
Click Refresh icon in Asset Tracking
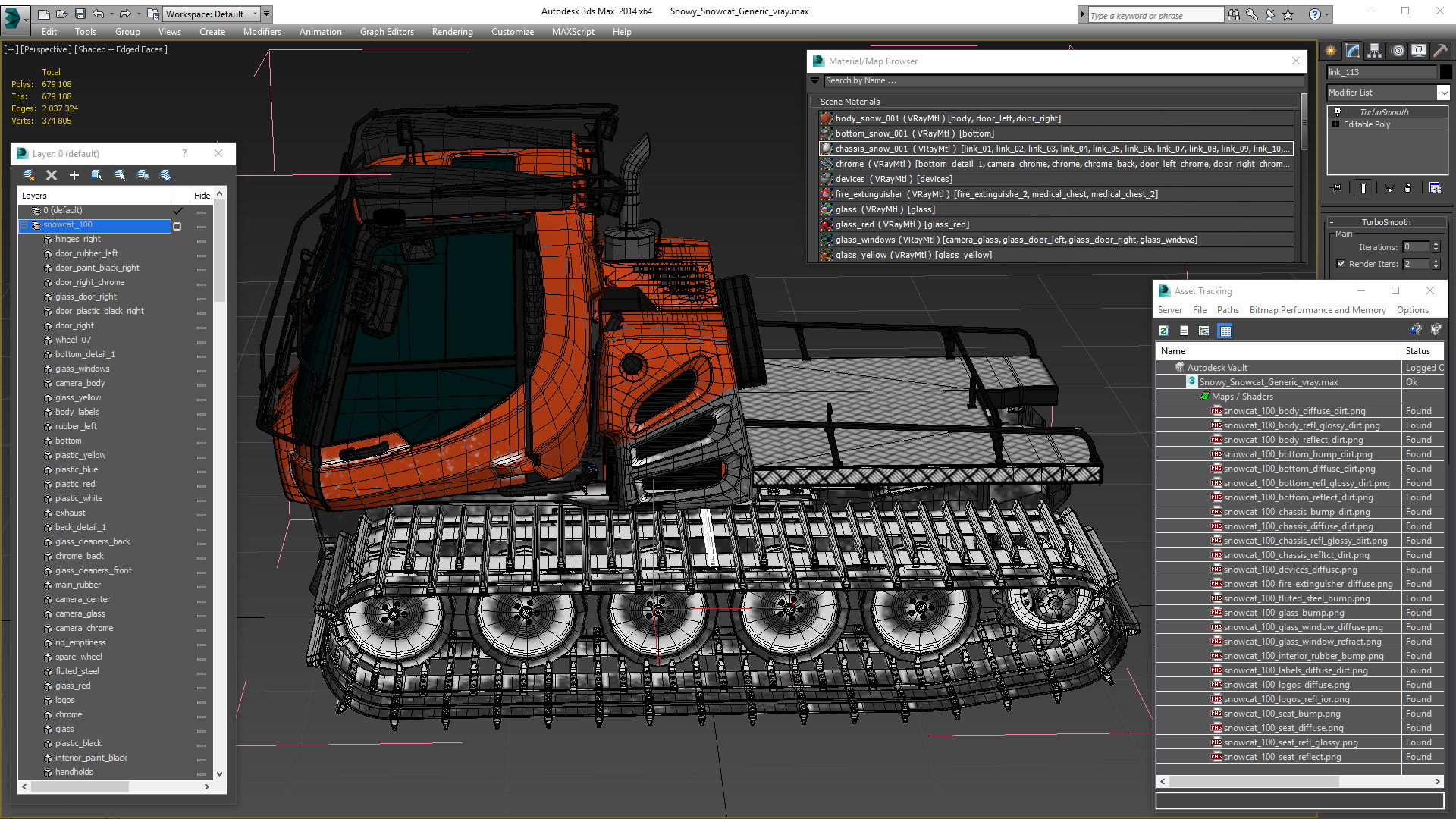(x=1164, y=331)
